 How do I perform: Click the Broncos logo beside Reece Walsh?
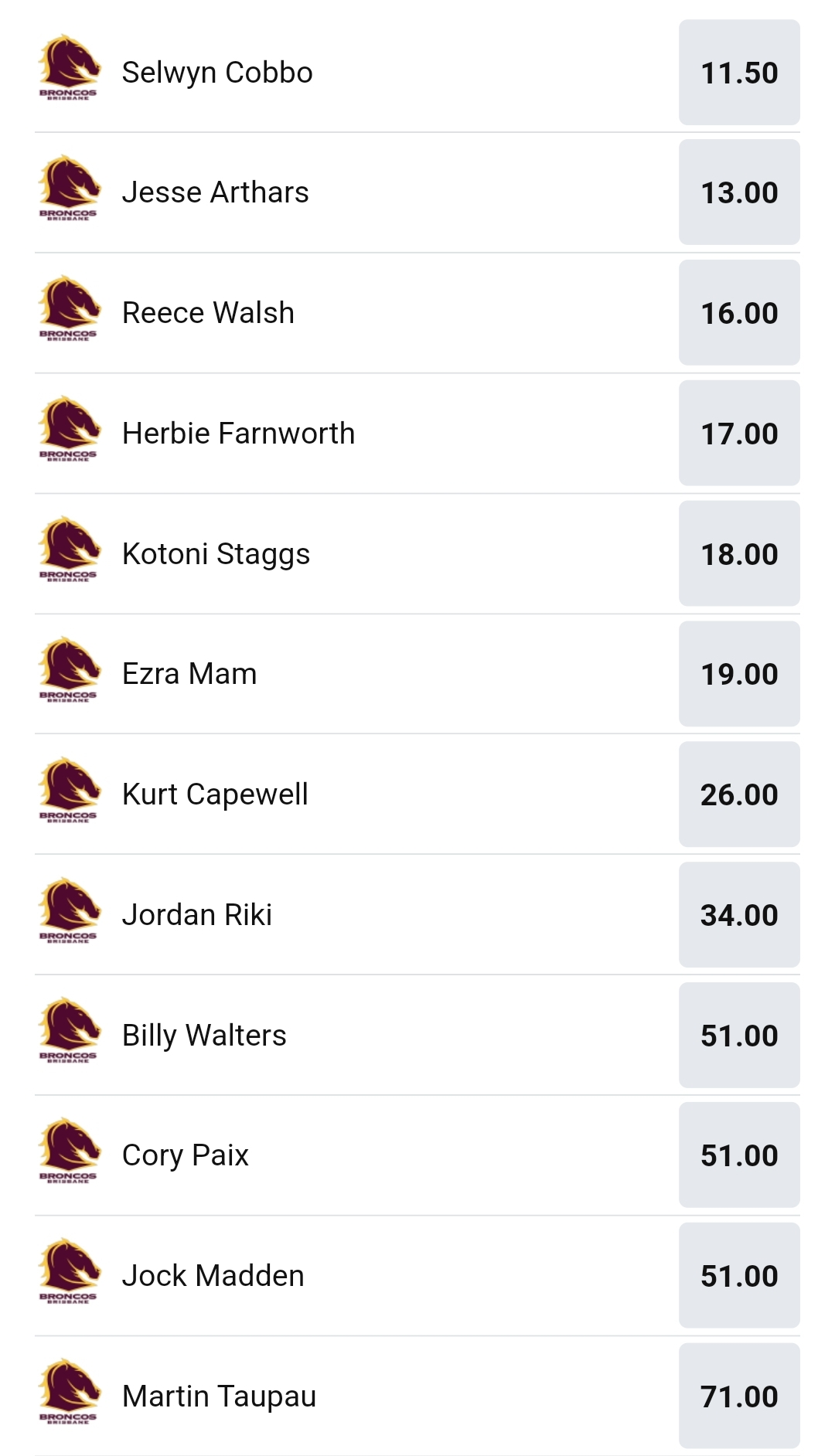tap(69, 309)
